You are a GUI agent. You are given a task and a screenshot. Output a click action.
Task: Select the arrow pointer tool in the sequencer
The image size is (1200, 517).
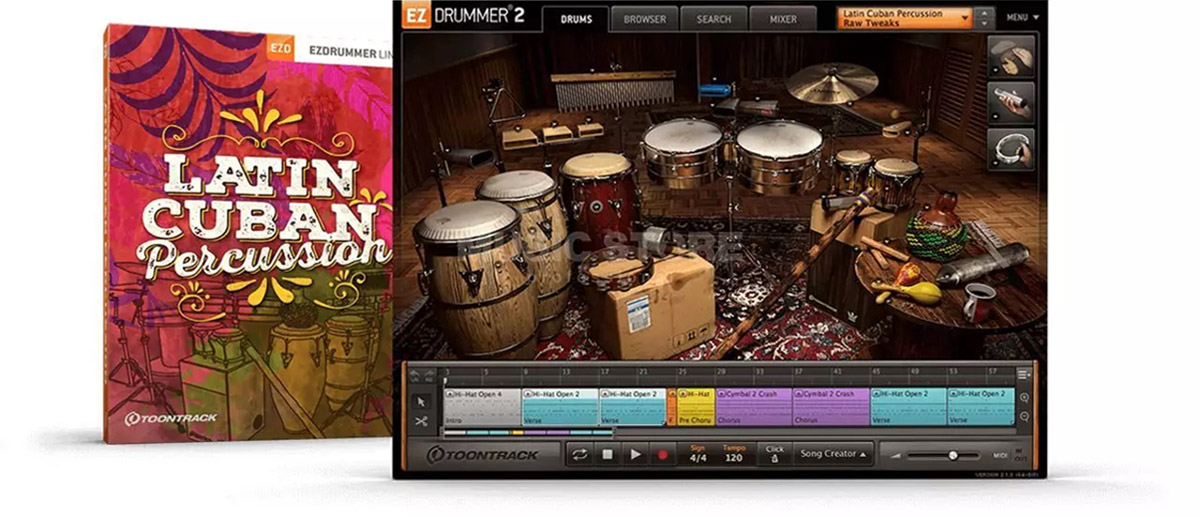(421, 401)
